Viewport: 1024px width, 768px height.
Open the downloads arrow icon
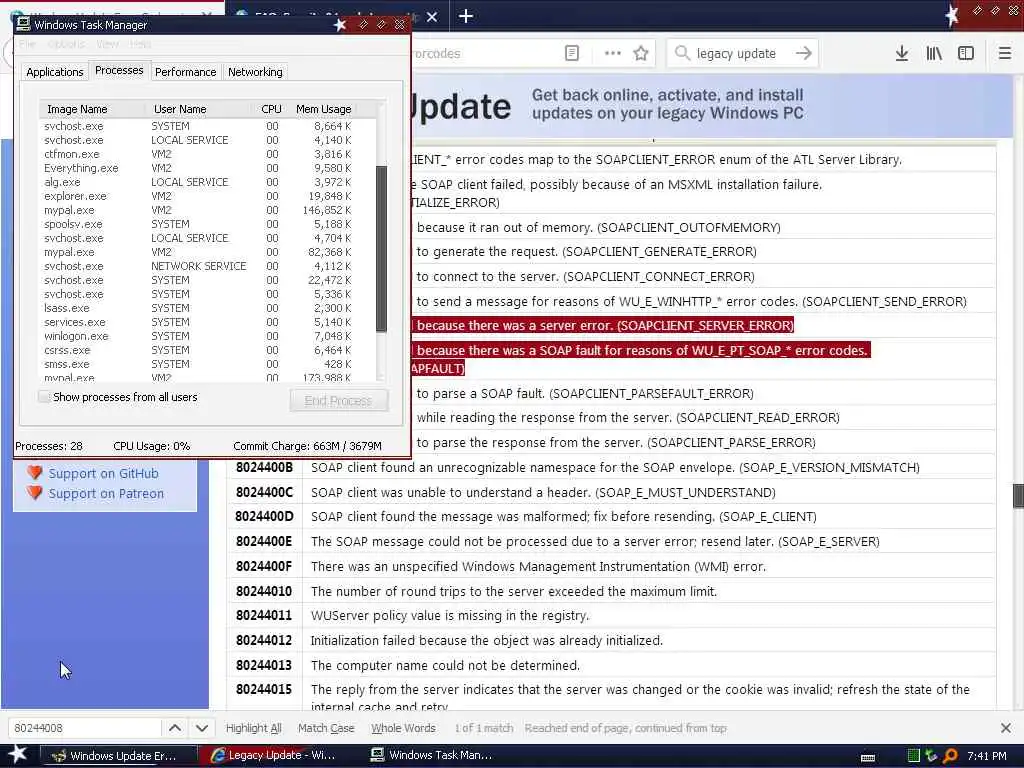click(x=902, y=53)
